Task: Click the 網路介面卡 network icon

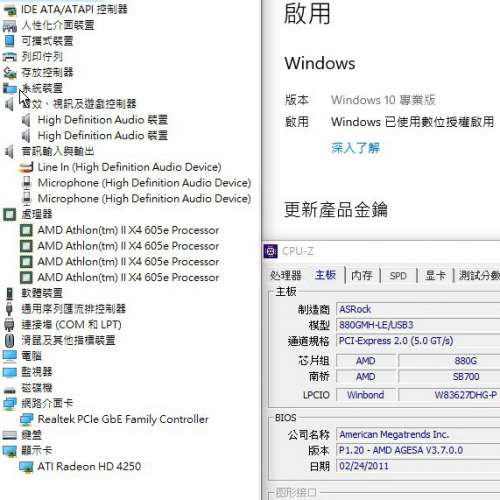Action: [9, 404]
